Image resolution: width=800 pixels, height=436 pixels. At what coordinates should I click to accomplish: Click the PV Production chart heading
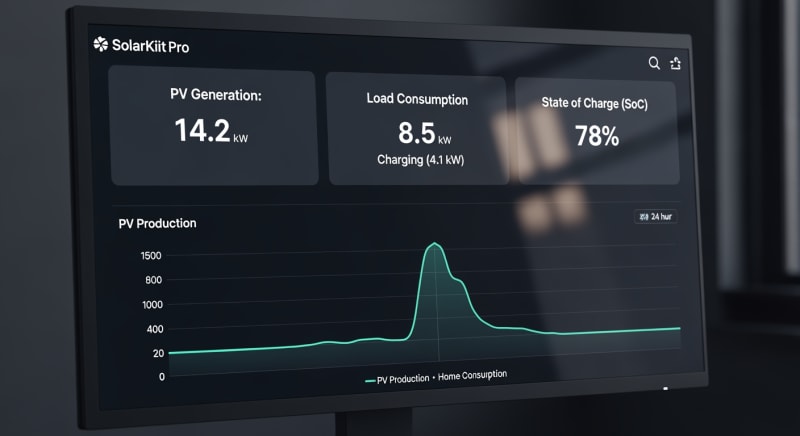(157, 223)
